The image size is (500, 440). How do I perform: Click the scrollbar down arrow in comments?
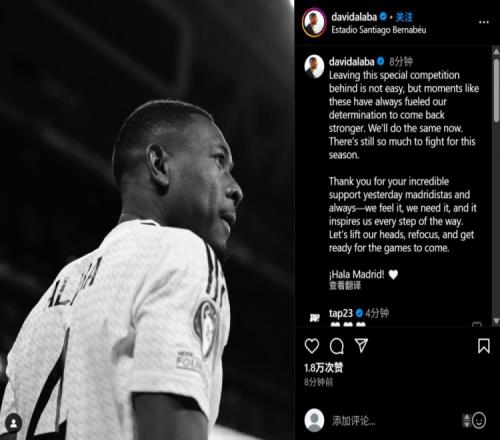[496, 321]
